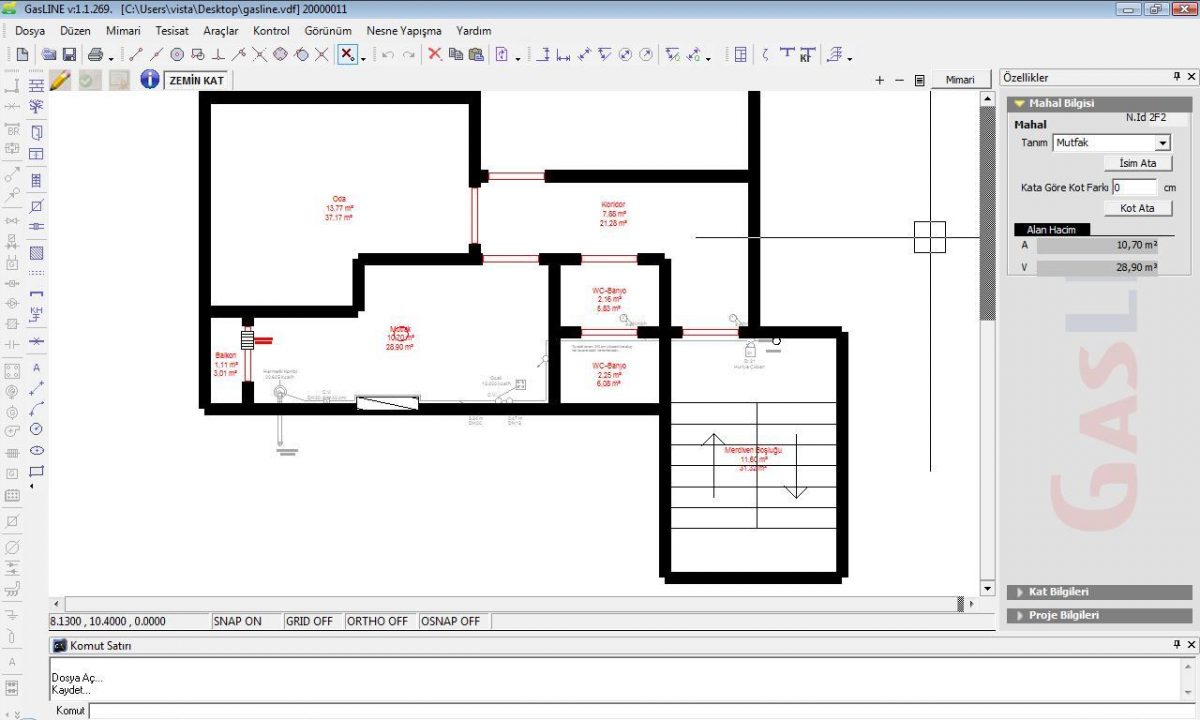Toggle GRID OFF in status bar
This screenshot has height=720, width=1200.
[x=310, y=621]
